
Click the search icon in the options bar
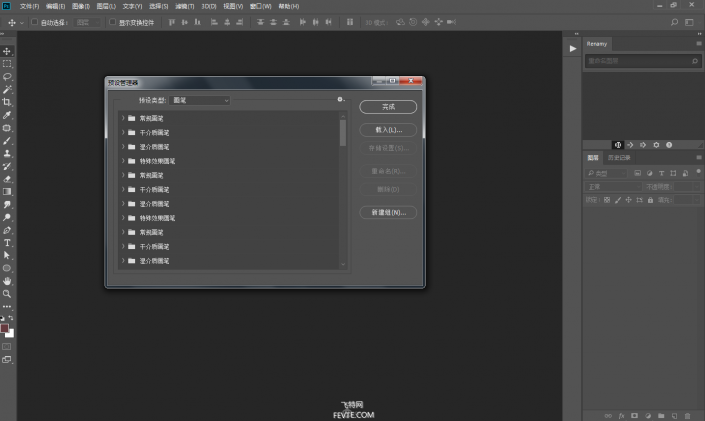click(x=674, y=22)
